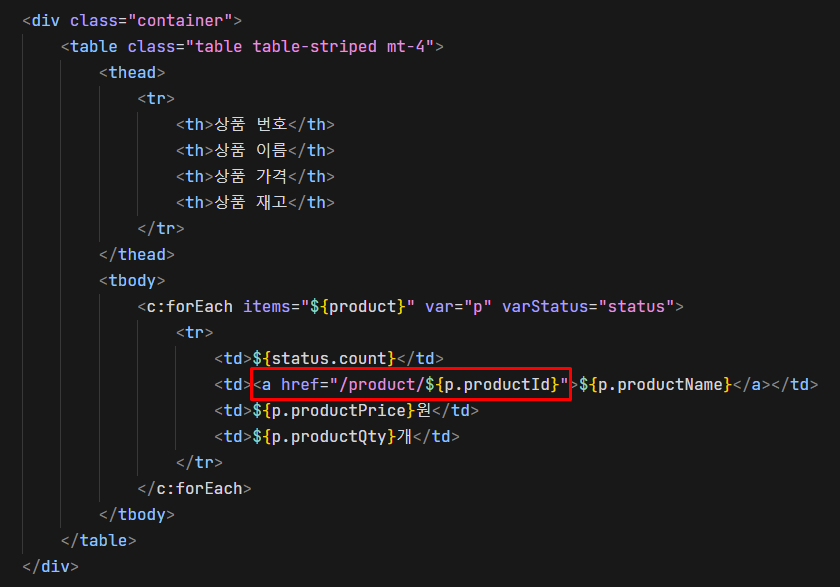The image size is (840, 587).
Task: Click the href="/product/${p.productId}" attribute
Action: pyautogui.click(x=424, y=385)
